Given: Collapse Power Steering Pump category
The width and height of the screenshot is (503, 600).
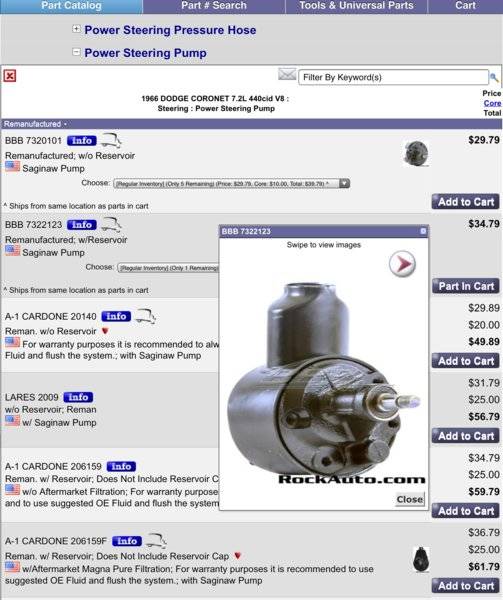Looking at the screenshot, I should [x=77, y=52].
